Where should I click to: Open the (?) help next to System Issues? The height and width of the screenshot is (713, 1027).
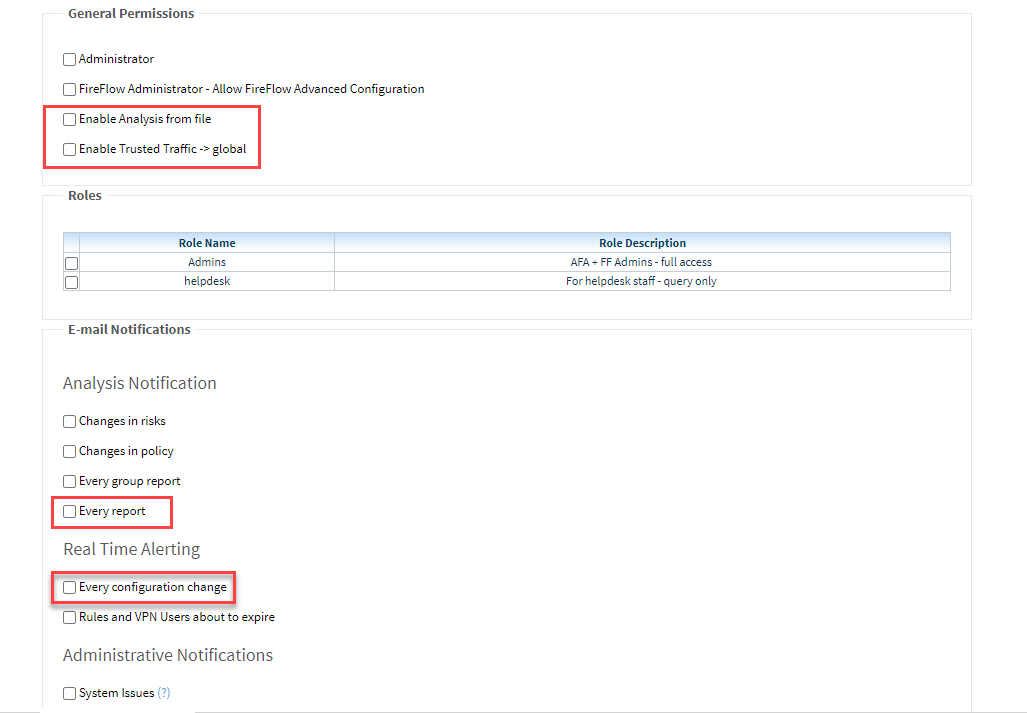tap(164, 693)
